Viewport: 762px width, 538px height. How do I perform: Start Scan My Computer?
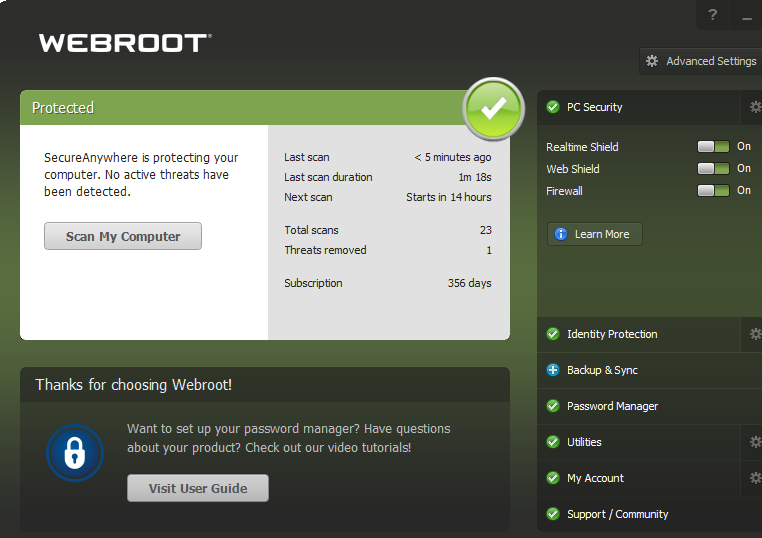[x=123, y=236]
